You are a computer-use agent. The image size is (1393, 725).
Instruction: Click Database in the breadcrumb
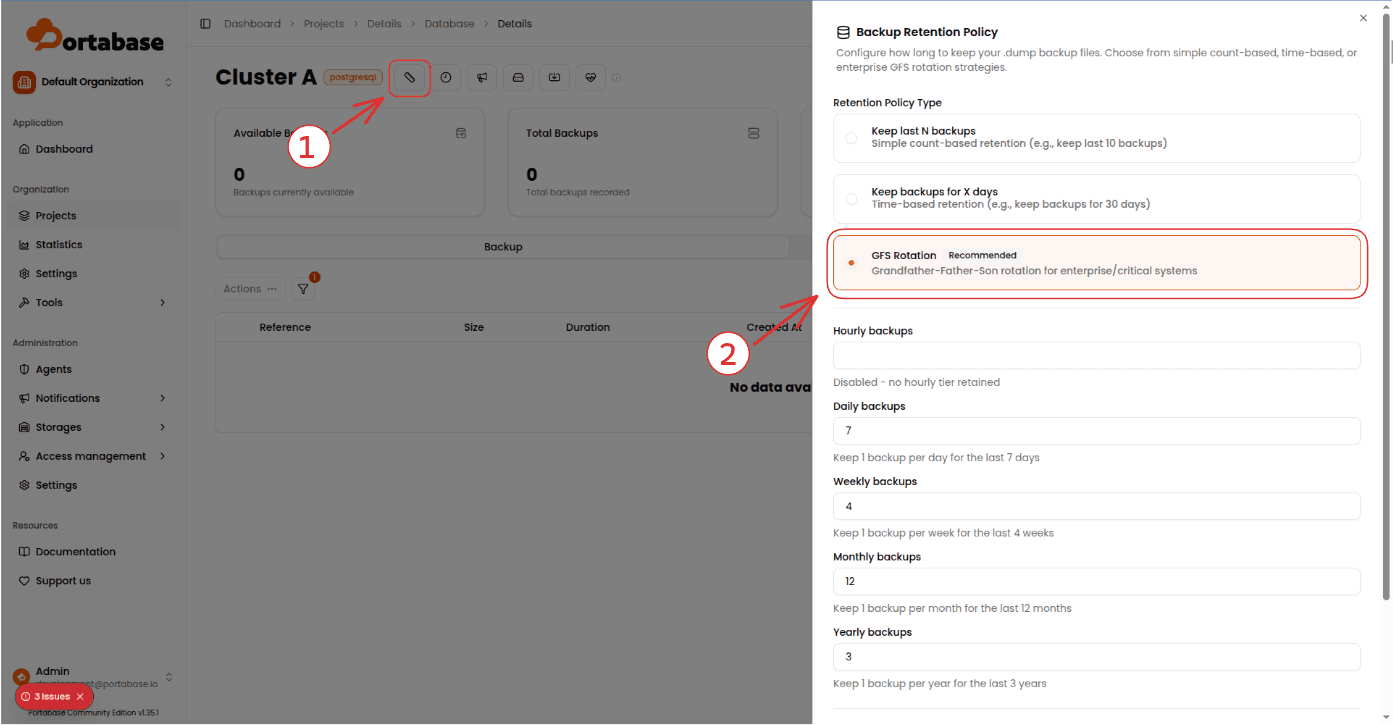click(450, 23)
